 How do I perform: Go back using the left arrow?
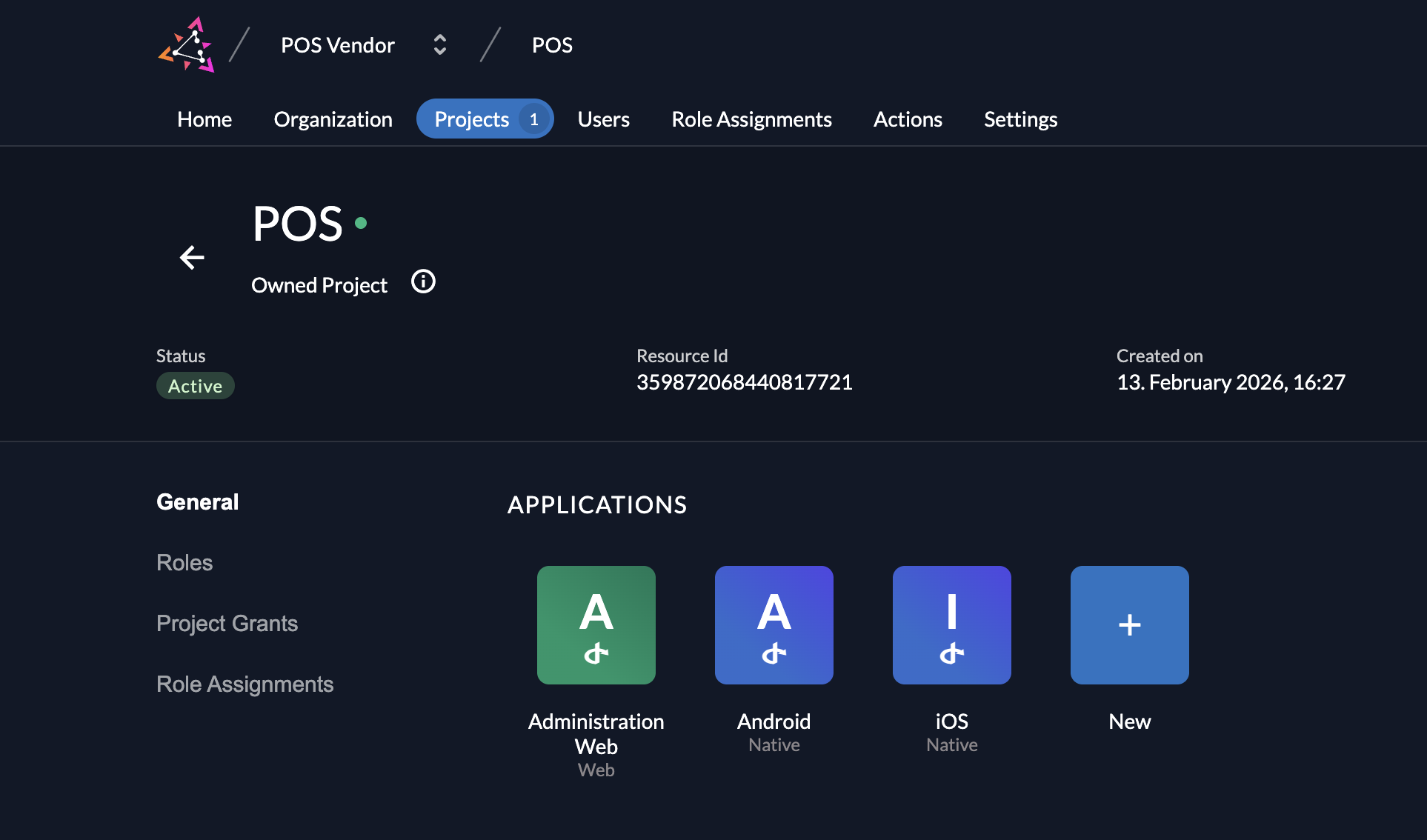coord(192,257)
